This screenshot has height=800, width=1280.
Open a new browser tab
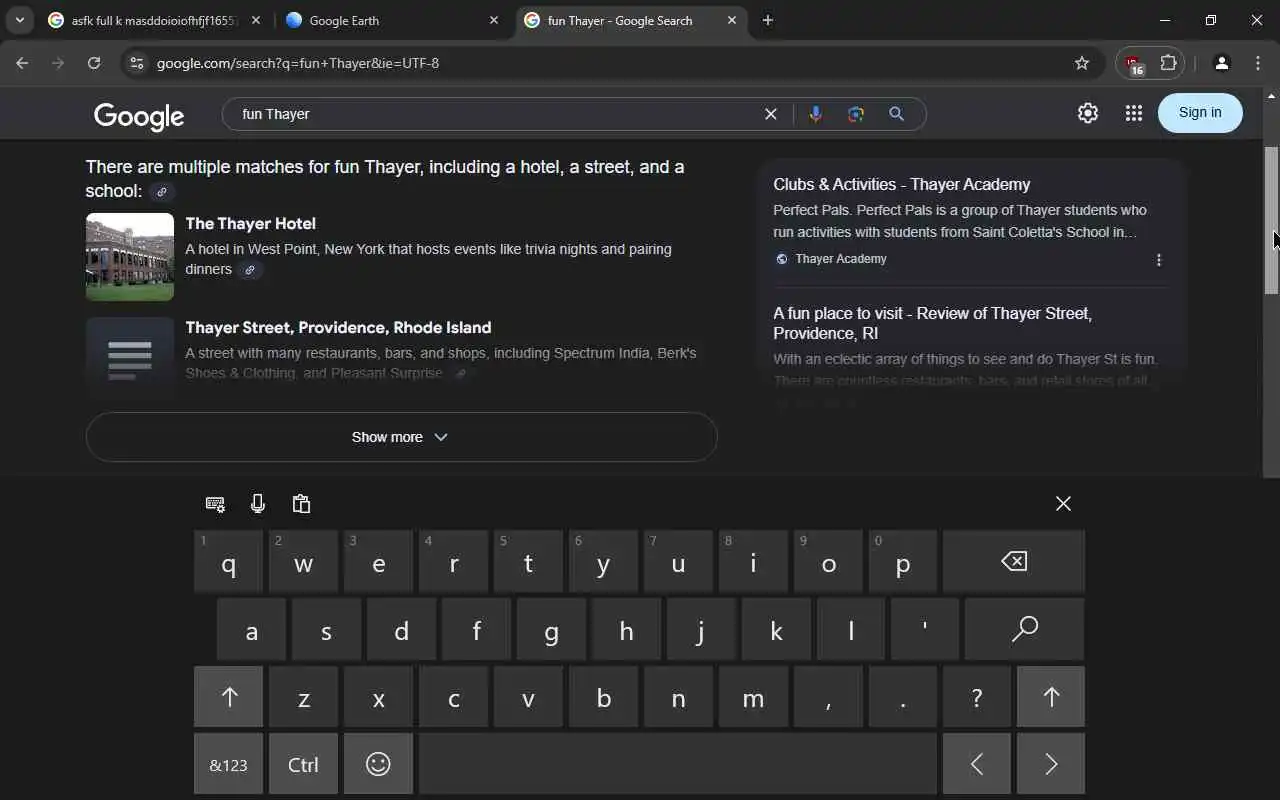[767, 20]
